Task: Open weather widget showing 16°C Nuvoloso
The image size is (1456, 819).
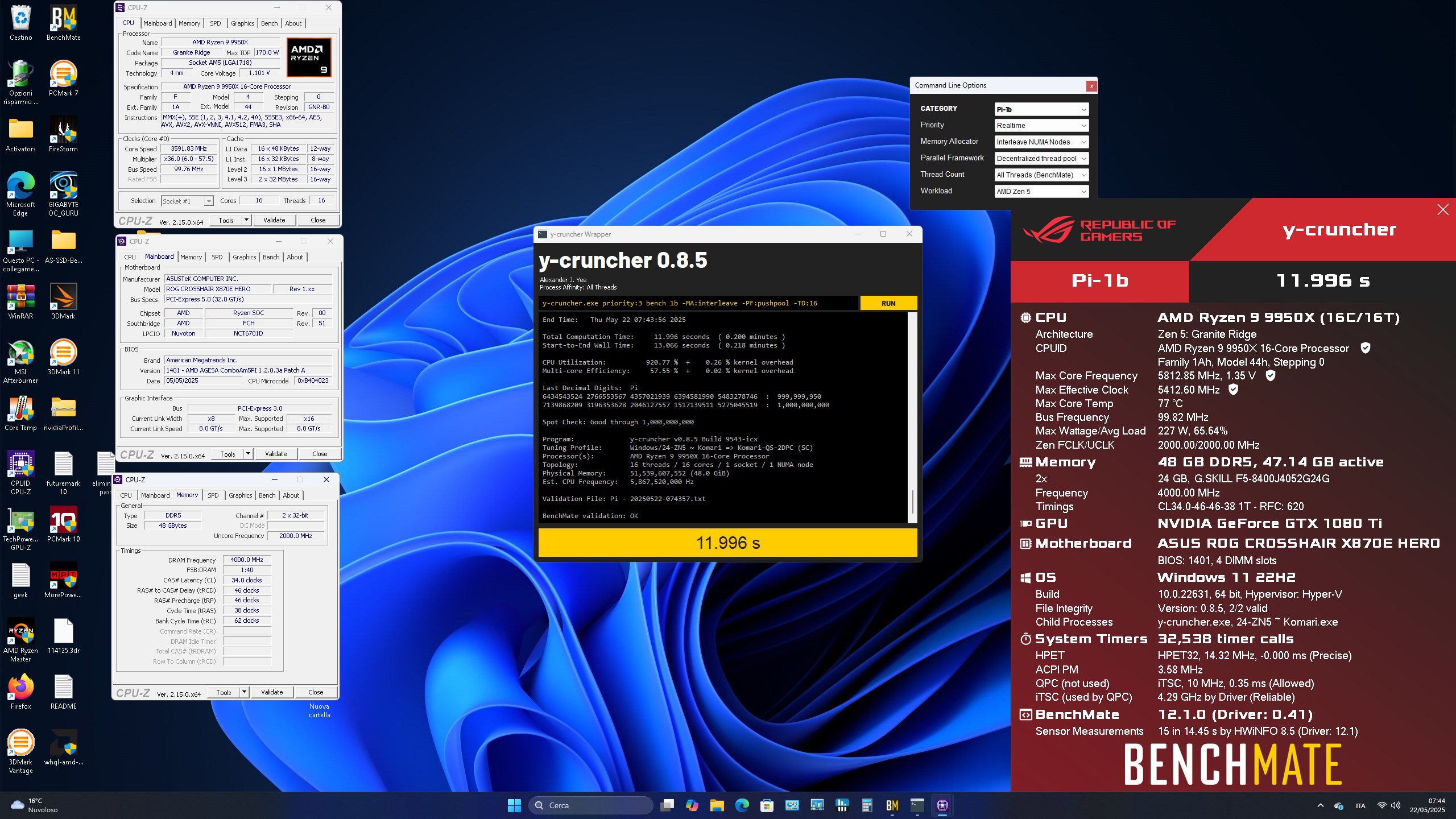Action: [x=35, y=805]
